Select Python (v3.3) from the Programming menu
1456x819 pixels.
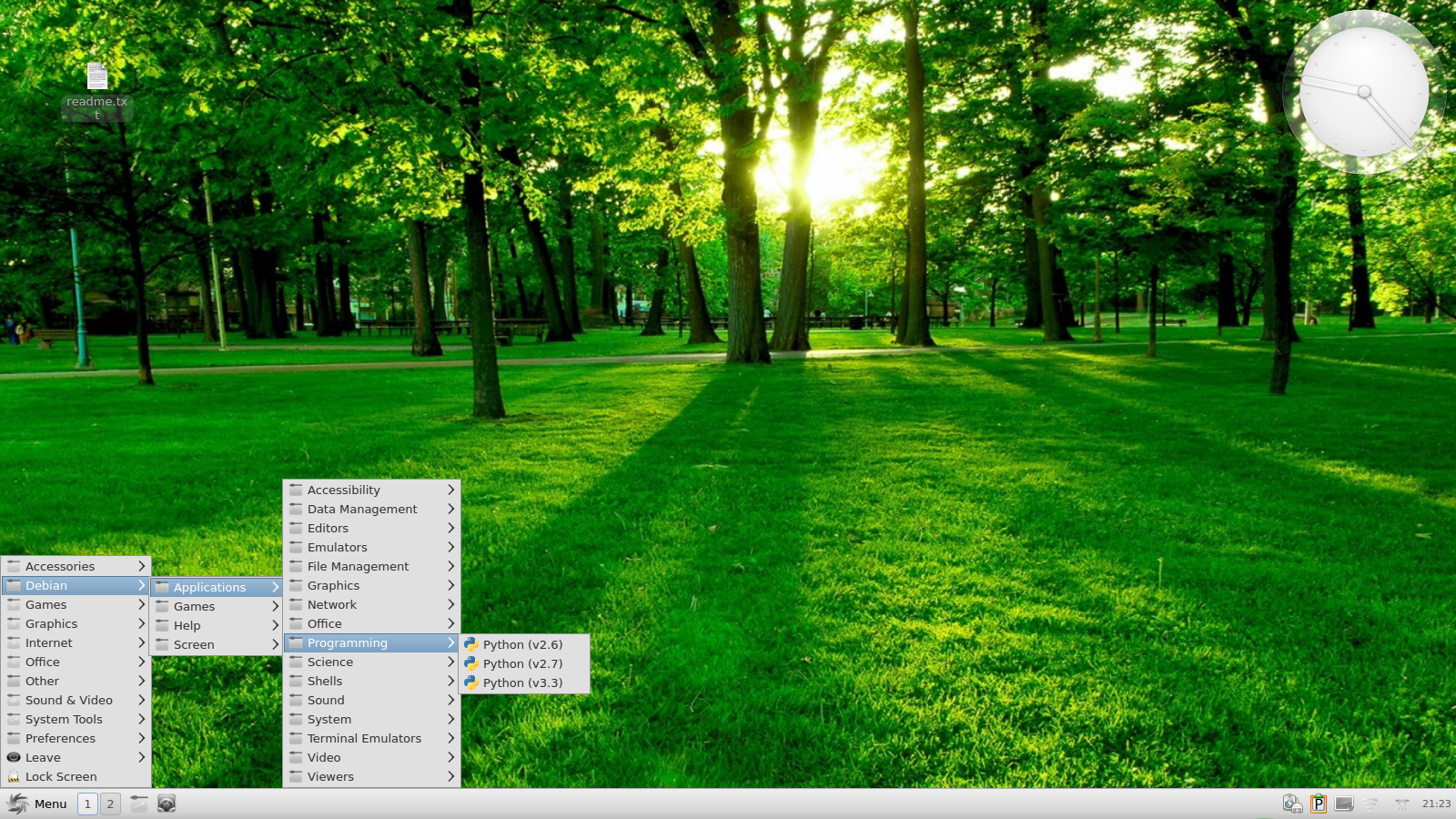pyautogui.click(x=523, y=682)
